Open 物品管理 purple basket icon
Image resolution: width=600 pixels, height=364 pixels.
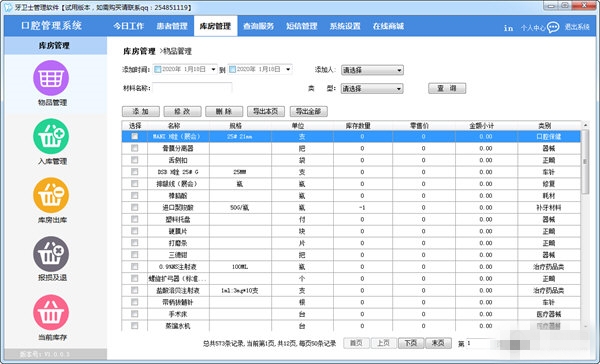(51, 78)
